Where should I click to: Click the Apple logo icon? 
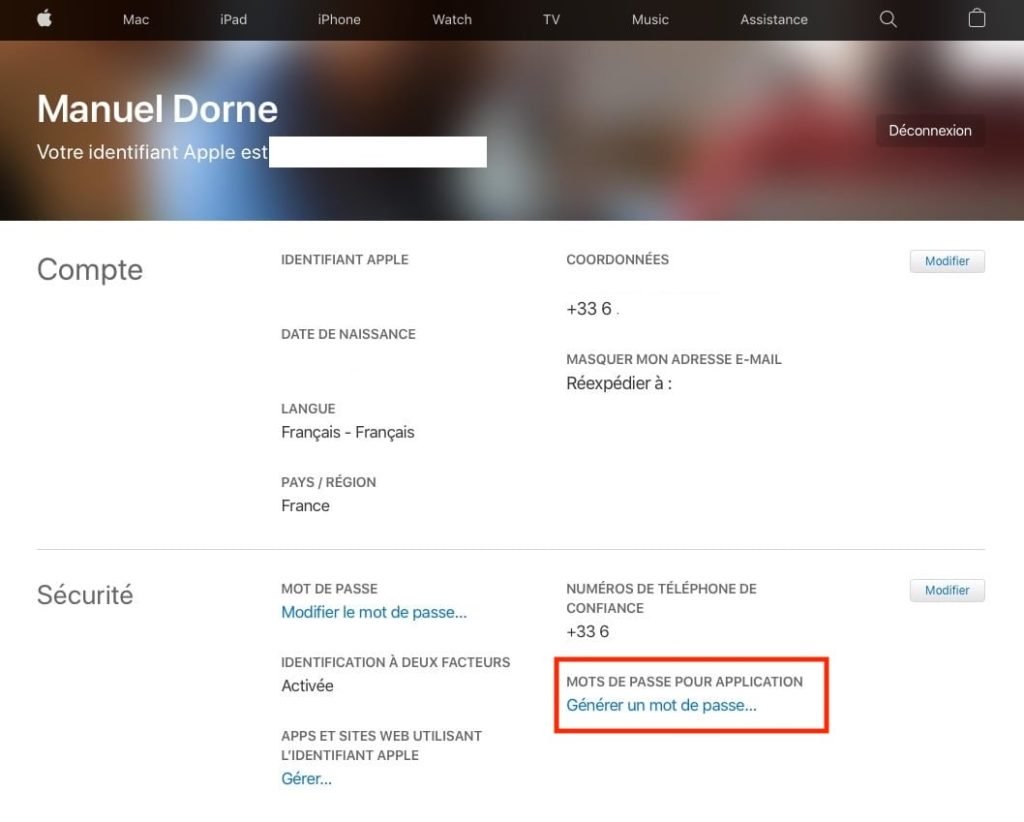point(44,18)
